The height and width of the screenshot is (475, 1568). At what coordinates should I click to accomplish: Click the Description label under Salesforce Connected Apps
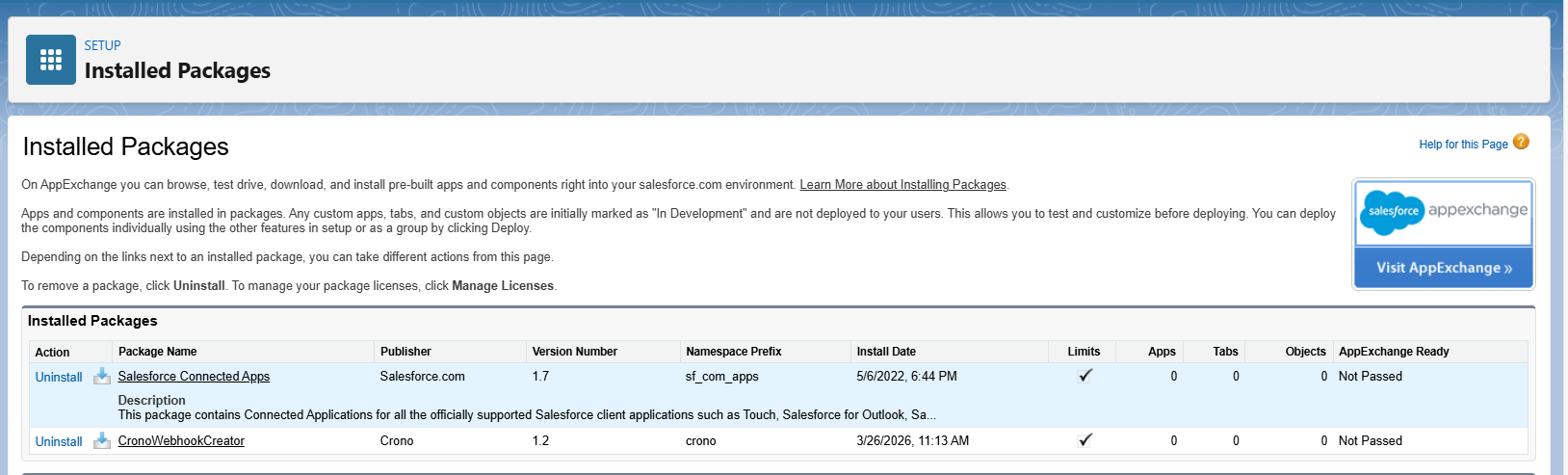(x=151, y=400)
